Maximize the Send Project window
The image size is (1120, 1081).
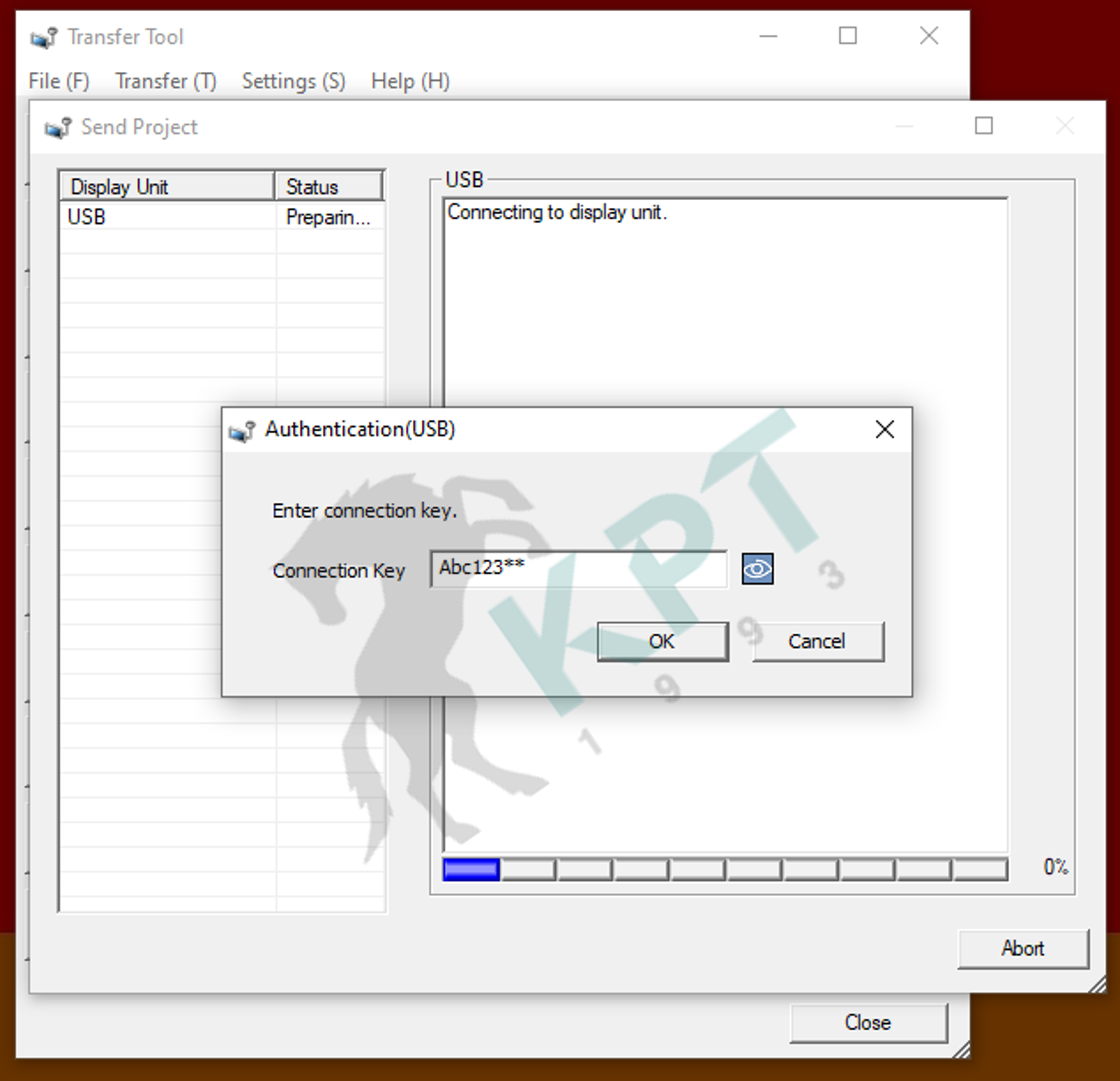point(983,126)
